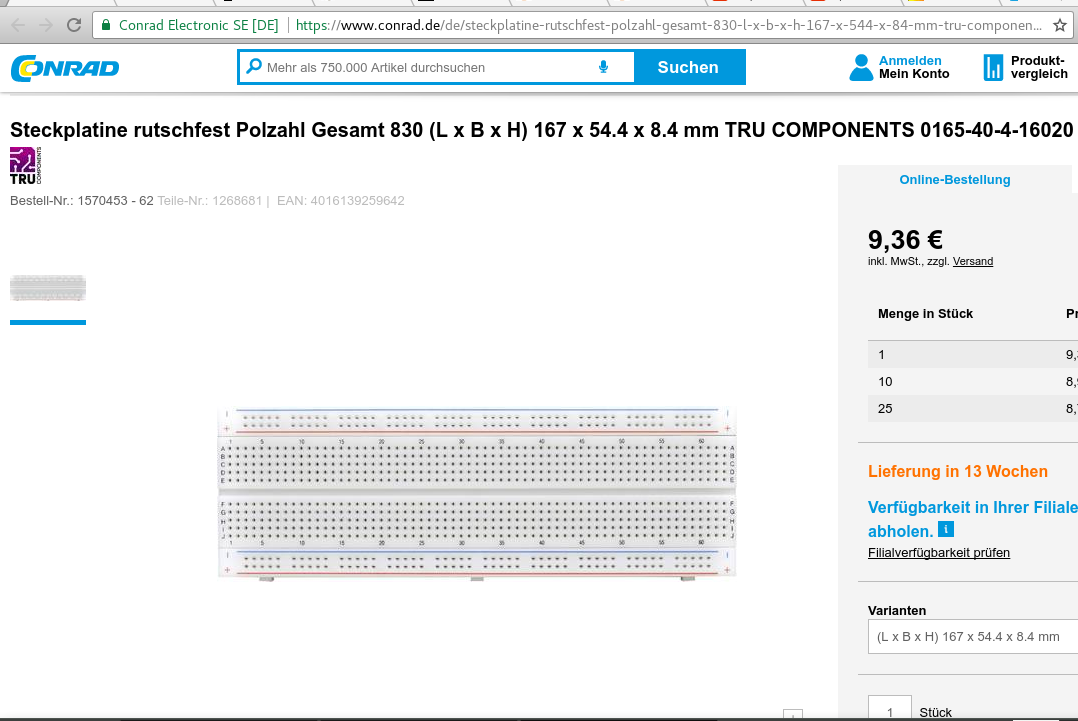
Task: Click the TRU Components brand logo
Action: point(25,166)
